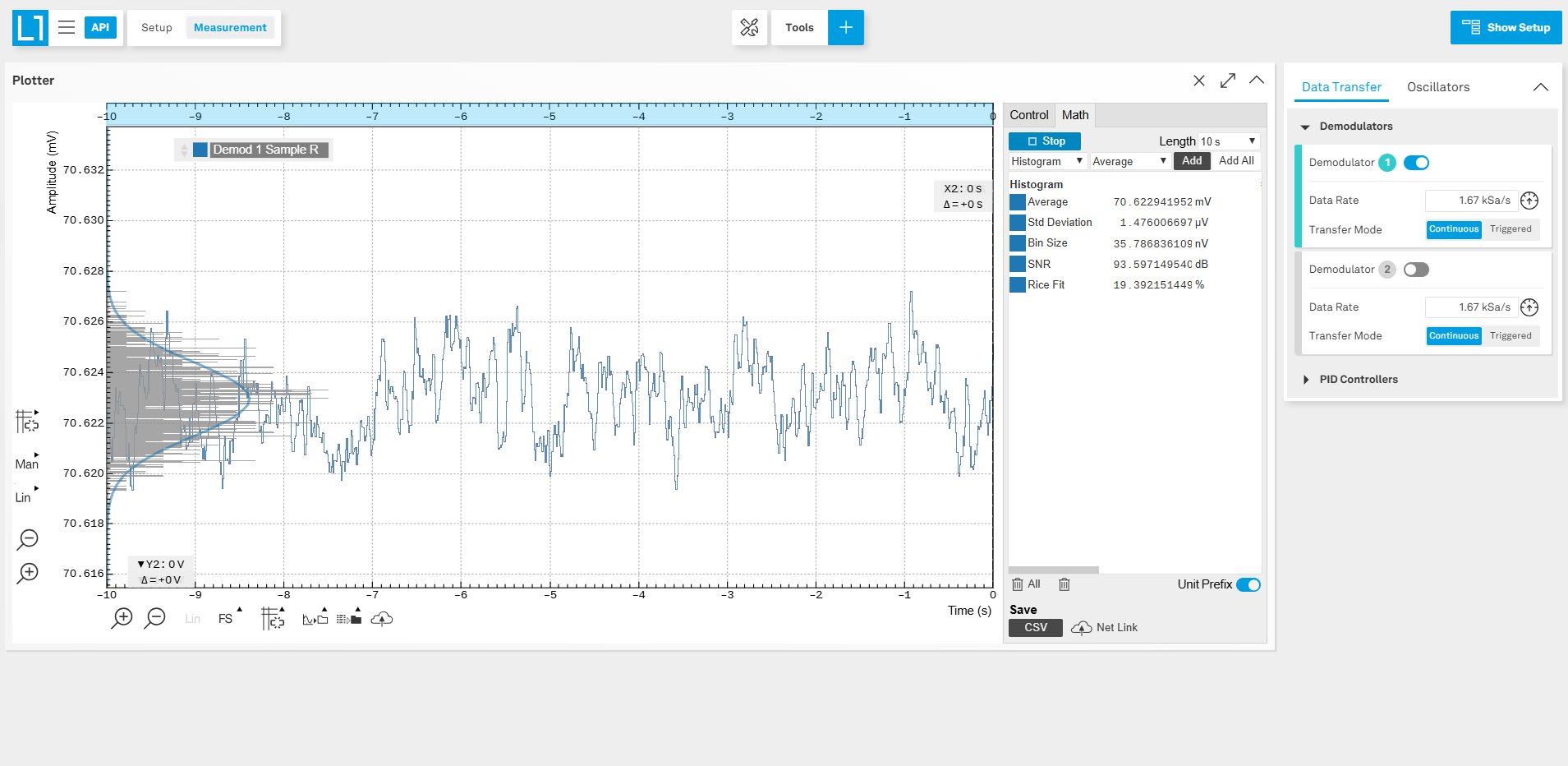Viewport: 1568px width, 766px height.
Task: Click the vertical zoom-out magnifier left of plot
Action: point(28,539)
